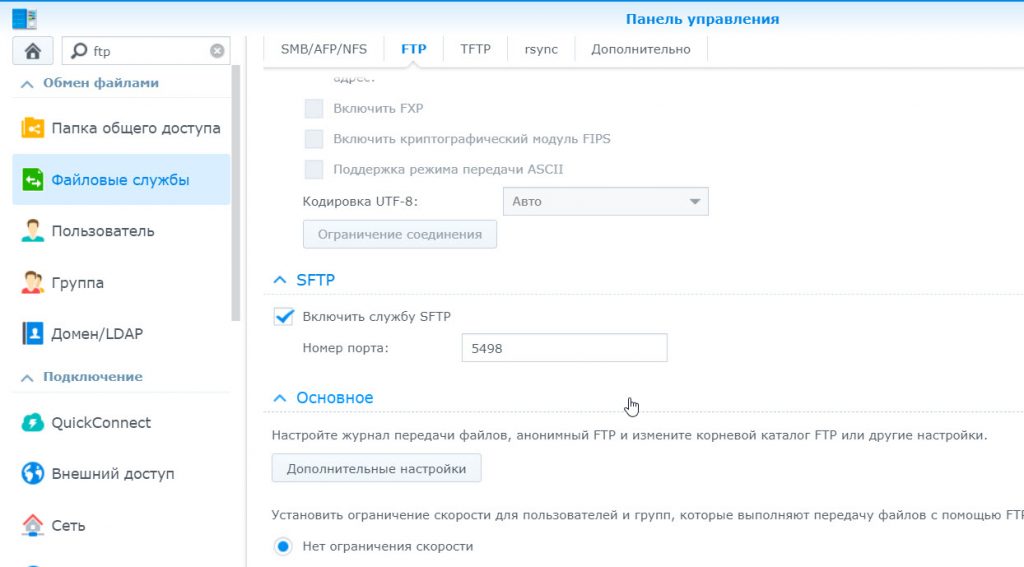Click the sidebar vertical scrollbar
The height and width of the screenshot is (567, 1024).
pos(236,193)
